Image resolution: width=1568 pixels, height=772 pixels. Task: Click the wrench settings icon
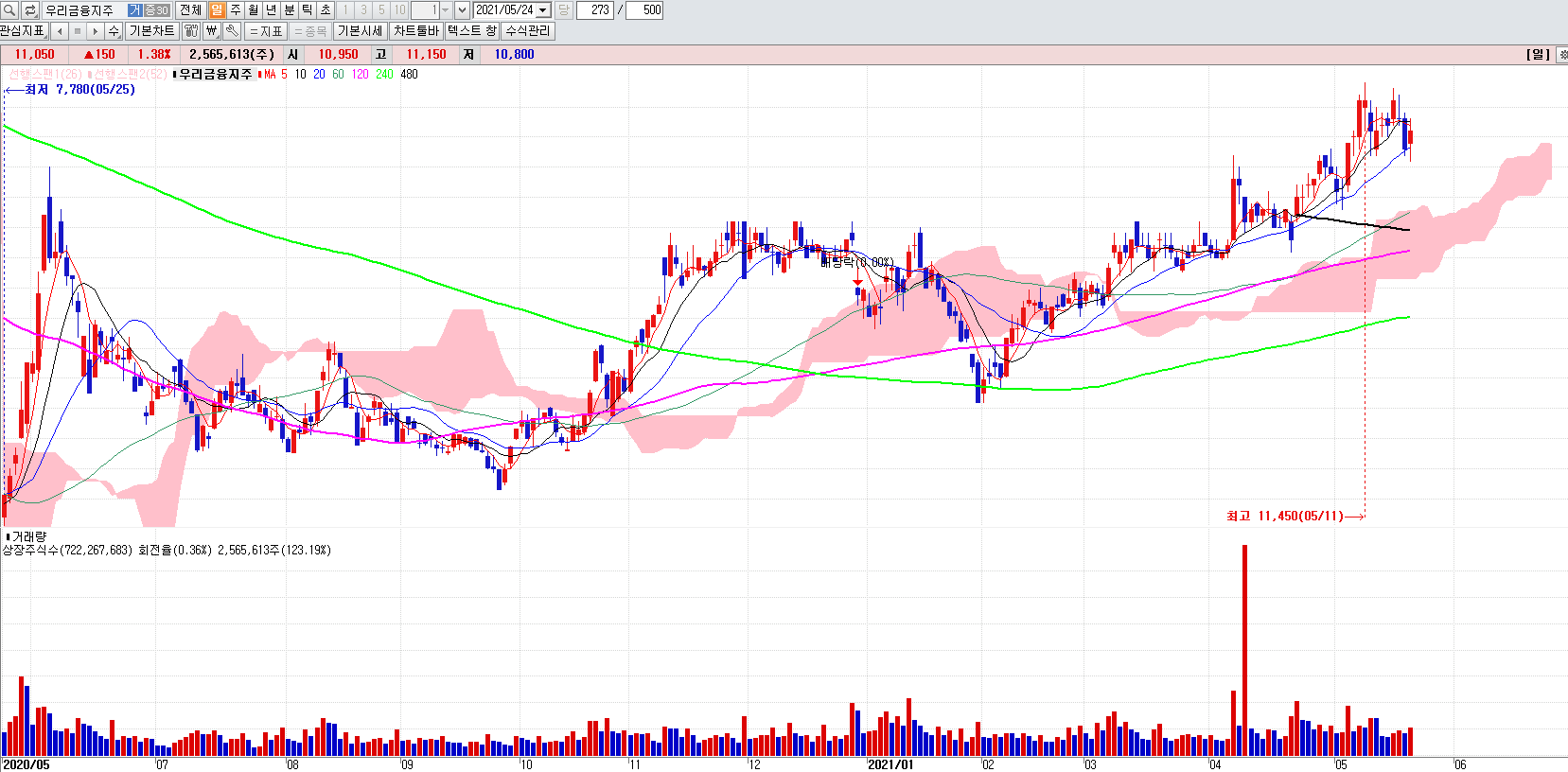coord(232,30)
